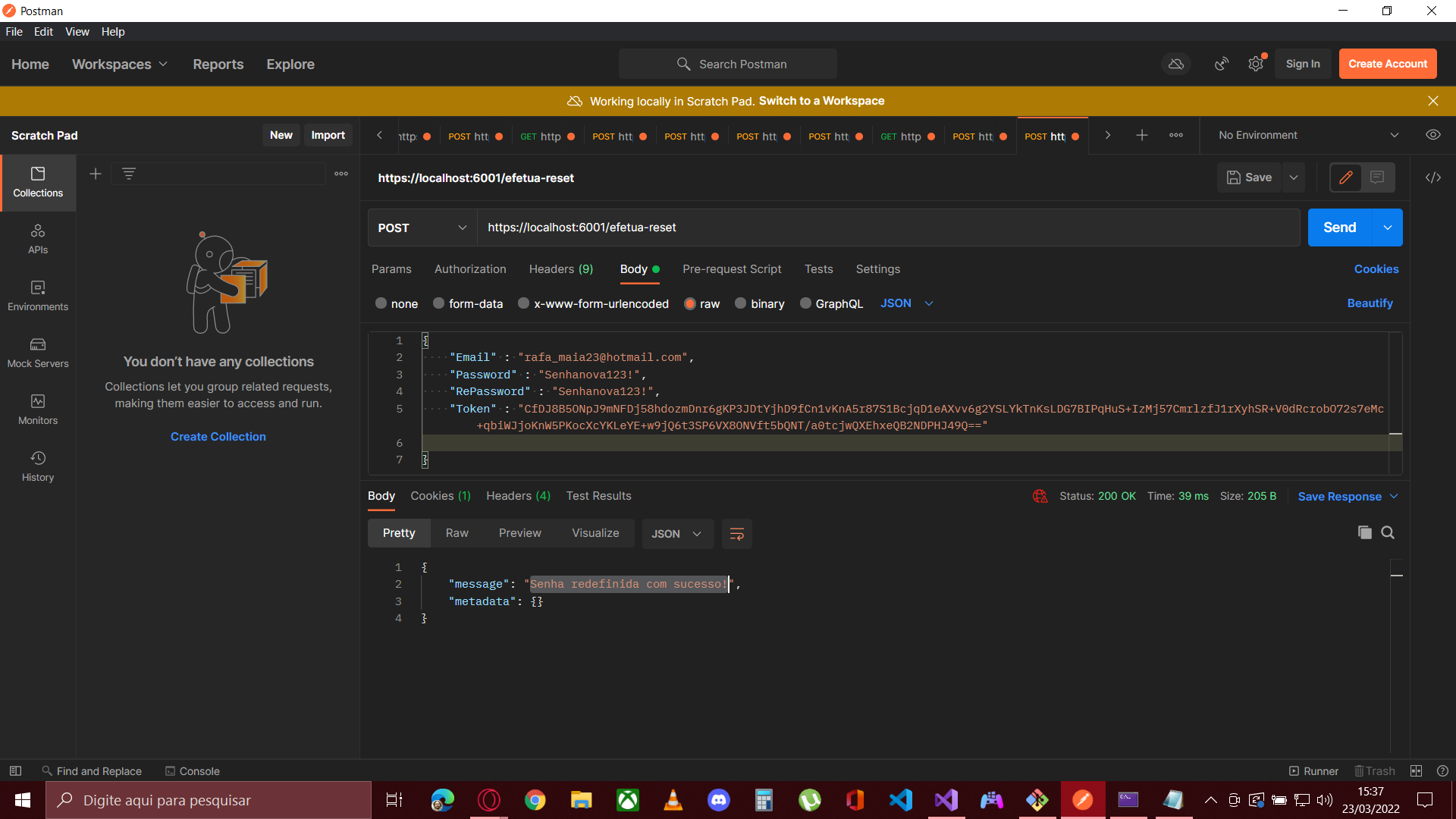This screenshot has width=1456, height=819.
Task: Select the 'GraphQL' body type radio
Action: 805,303
